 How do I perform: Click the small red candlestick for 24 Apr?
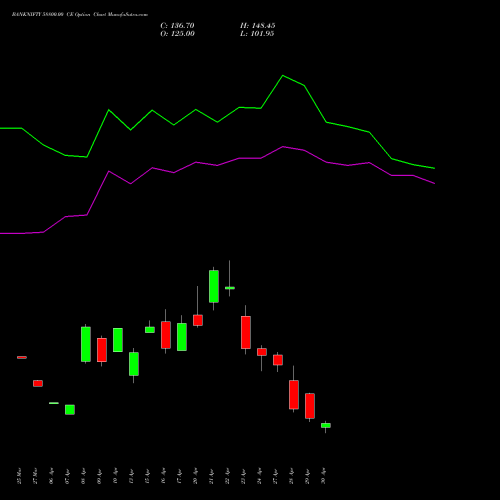(x=262, y=352)
